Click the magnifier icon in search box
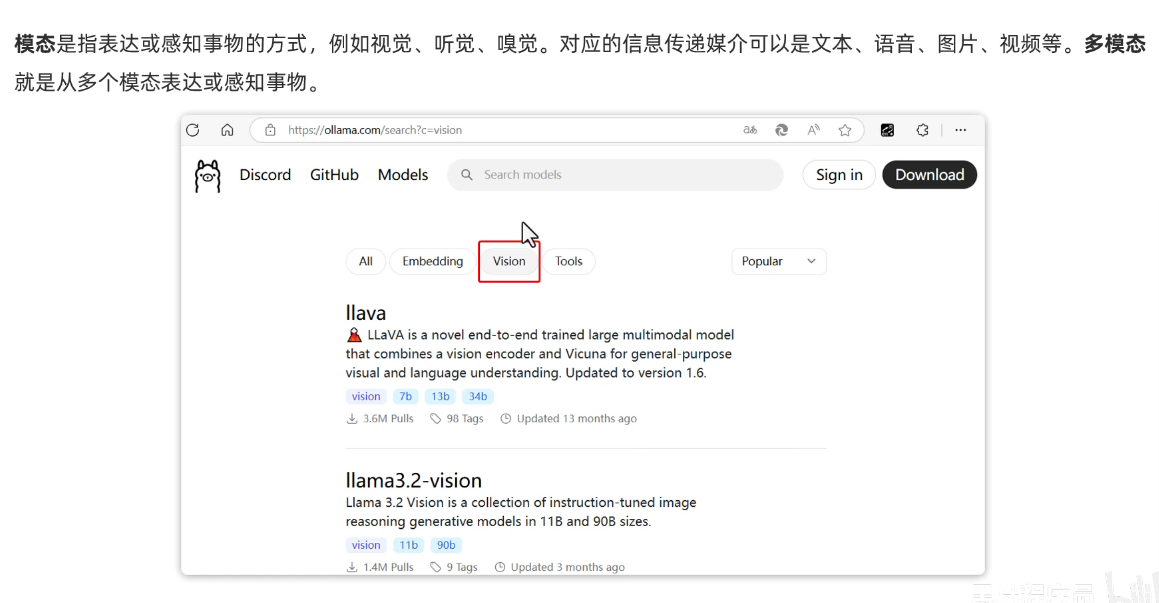 pyautogui.click(x=466, y=175)
